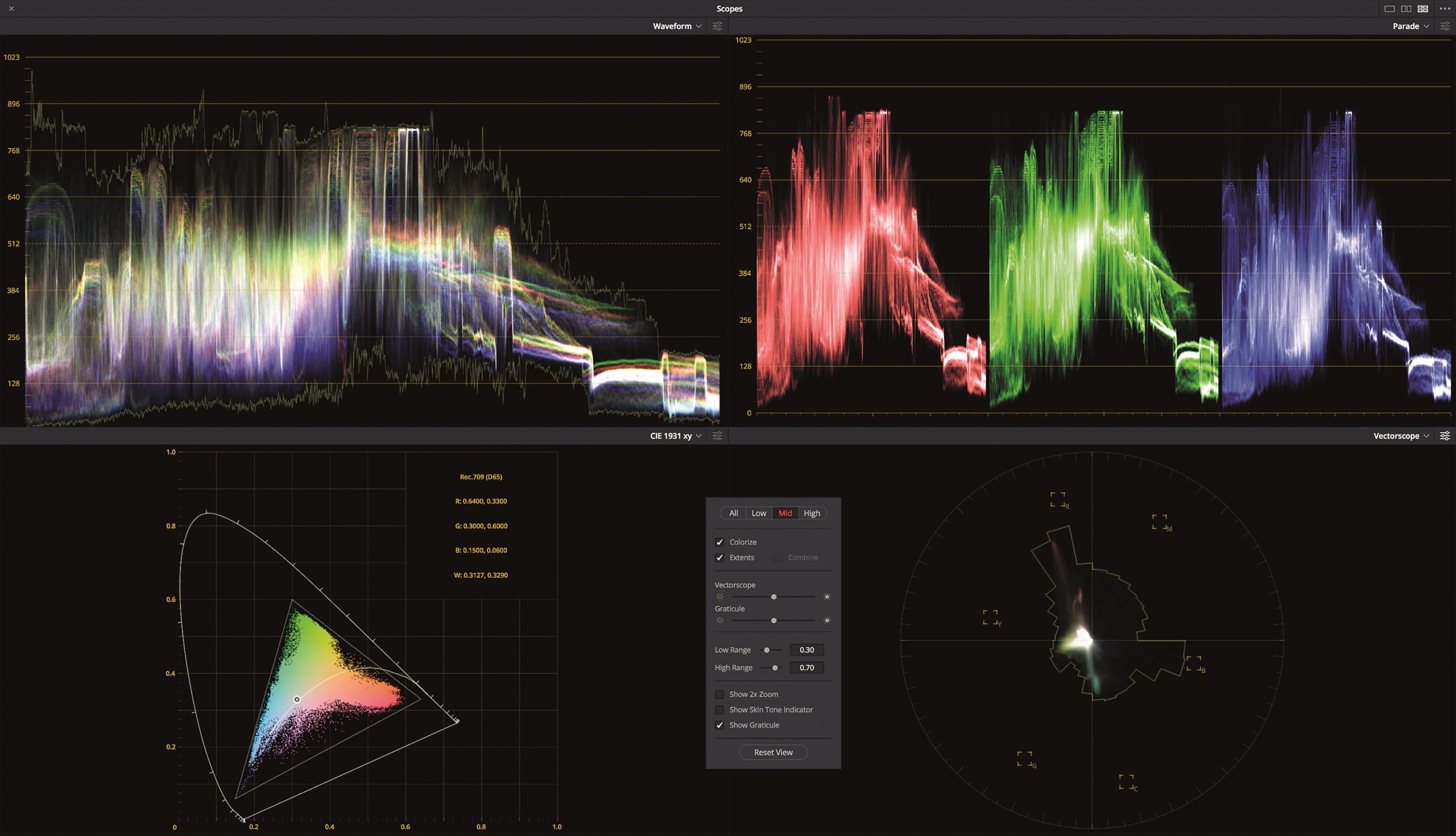Enable Show Skin Tone Indicator
Image resolution: width=1456 pixels, height=836 pixels.
(x=719, y=710)
